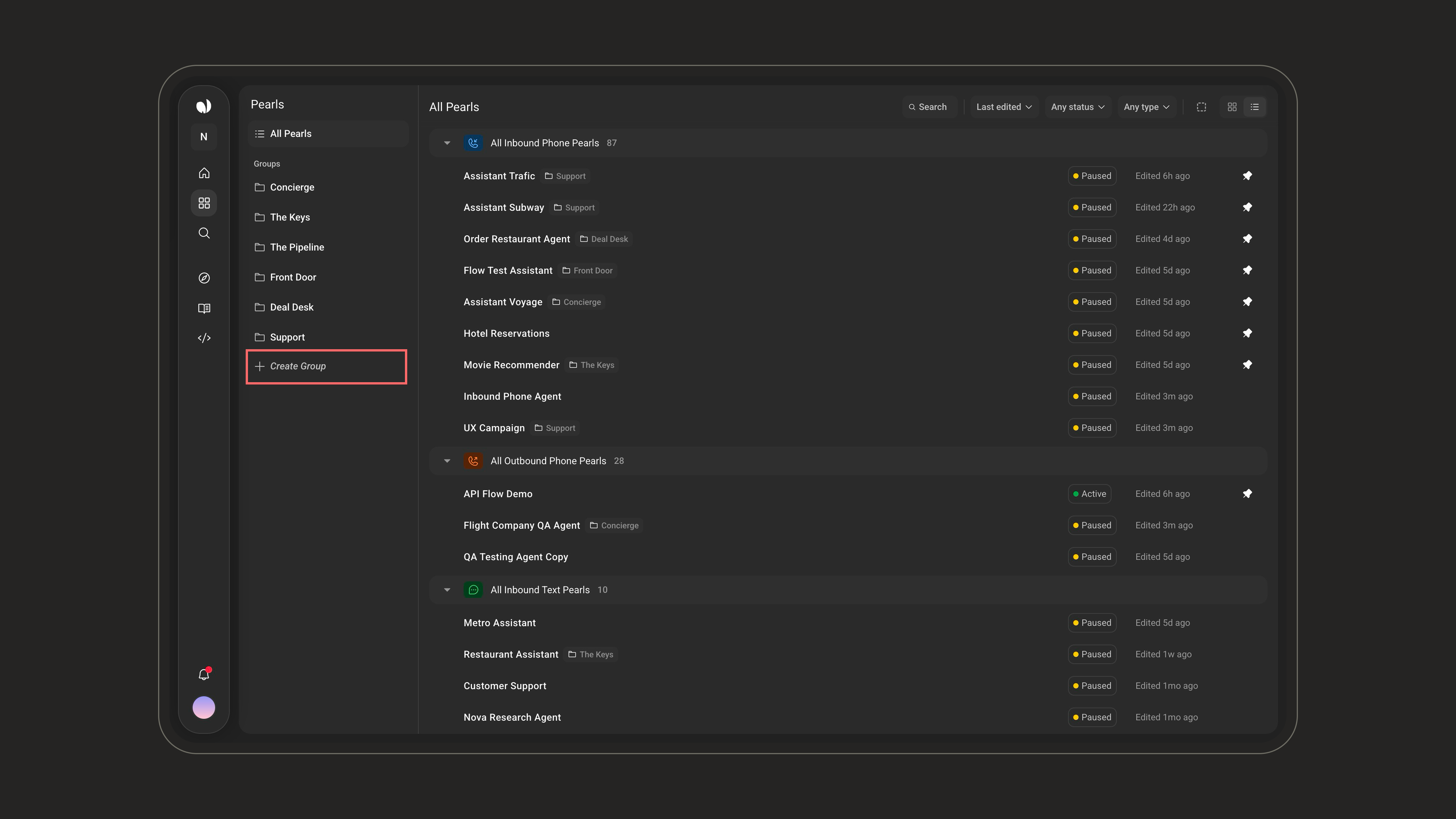Screen dimensions: 1456x819
Task: Open the UX Campaign pearl
Action: pyautogui.click(x=494, y=428)
